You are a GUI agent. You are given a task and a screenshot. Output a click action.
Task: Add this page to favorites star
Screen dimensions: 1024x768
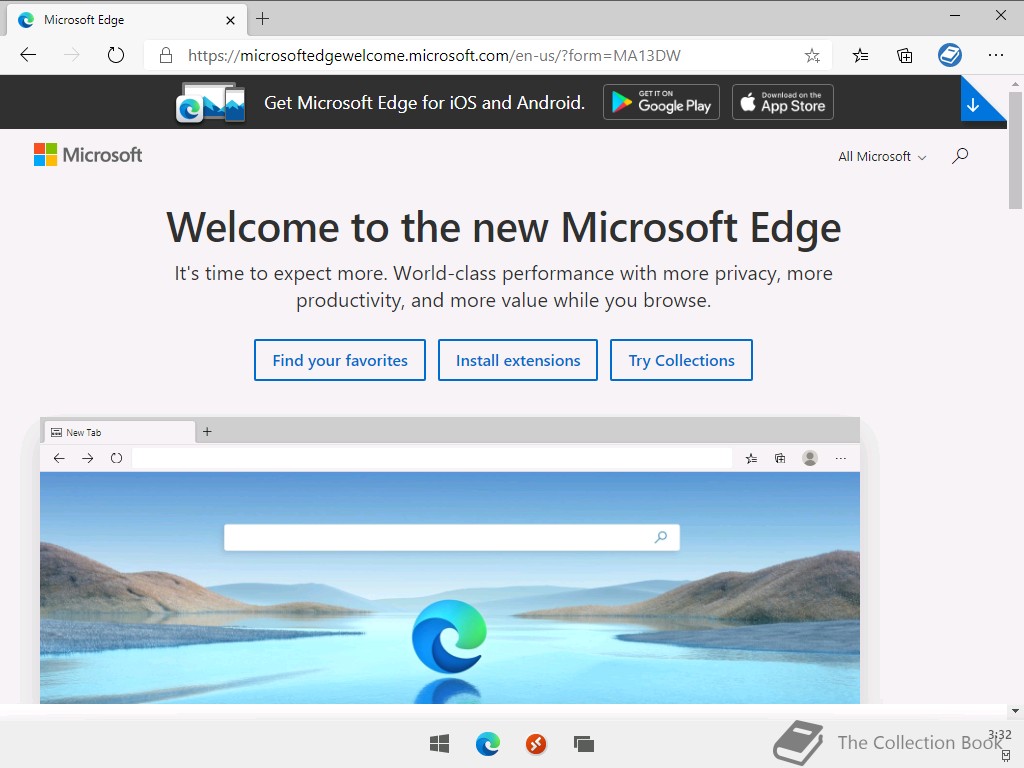[x=812, y=56]
